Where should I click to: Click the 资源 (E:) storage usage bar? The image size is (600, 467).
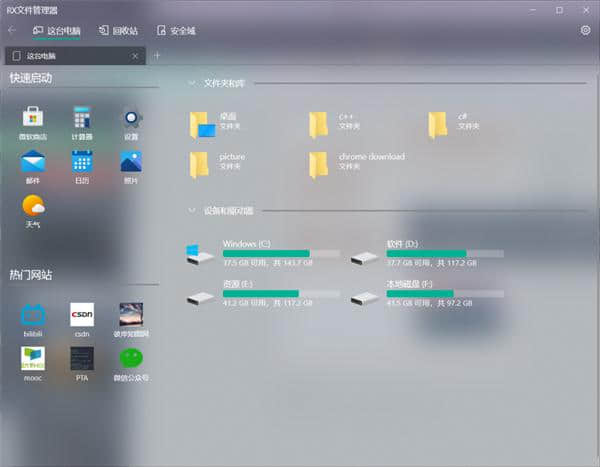tap(281, 294)
